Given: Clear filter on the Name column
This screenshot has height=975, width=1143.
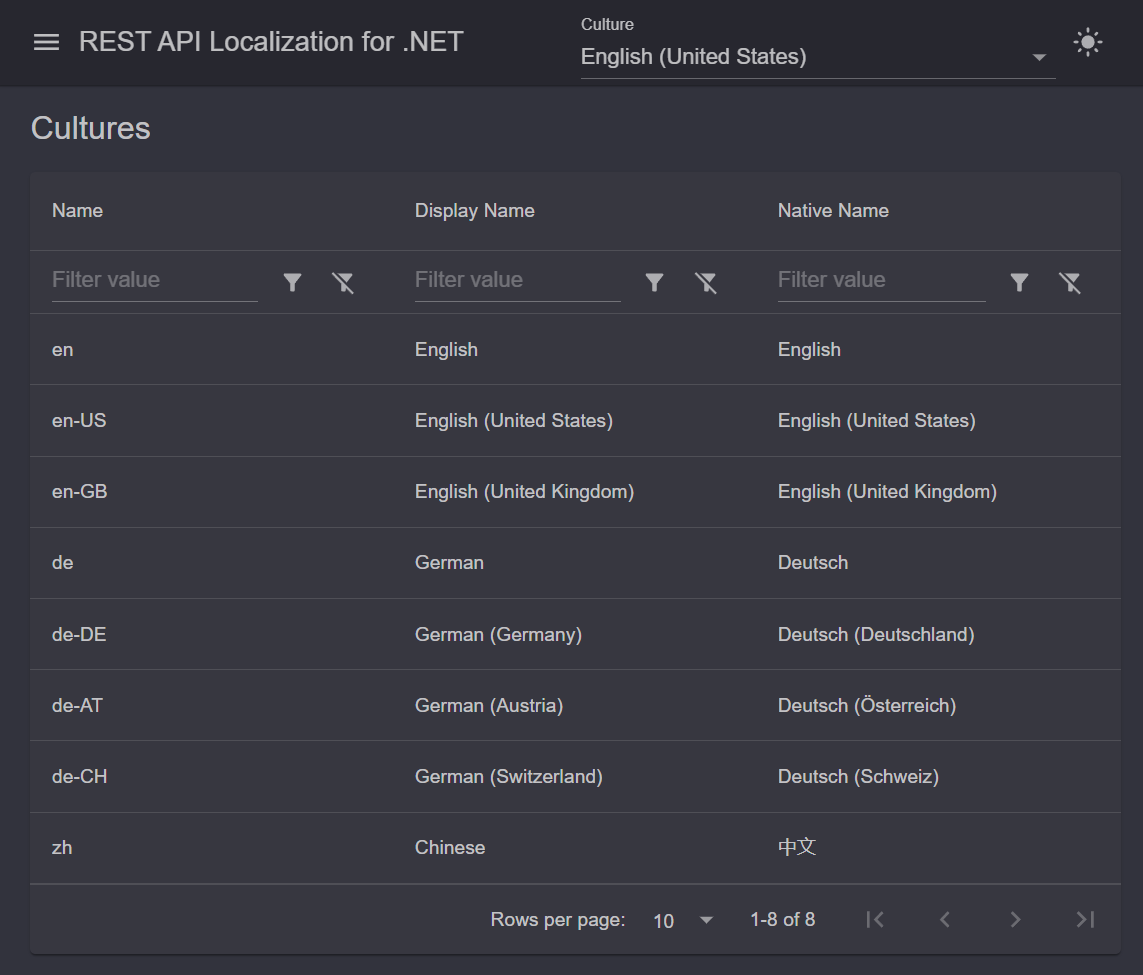Looking at the screenshot, I should coord(343,282).
